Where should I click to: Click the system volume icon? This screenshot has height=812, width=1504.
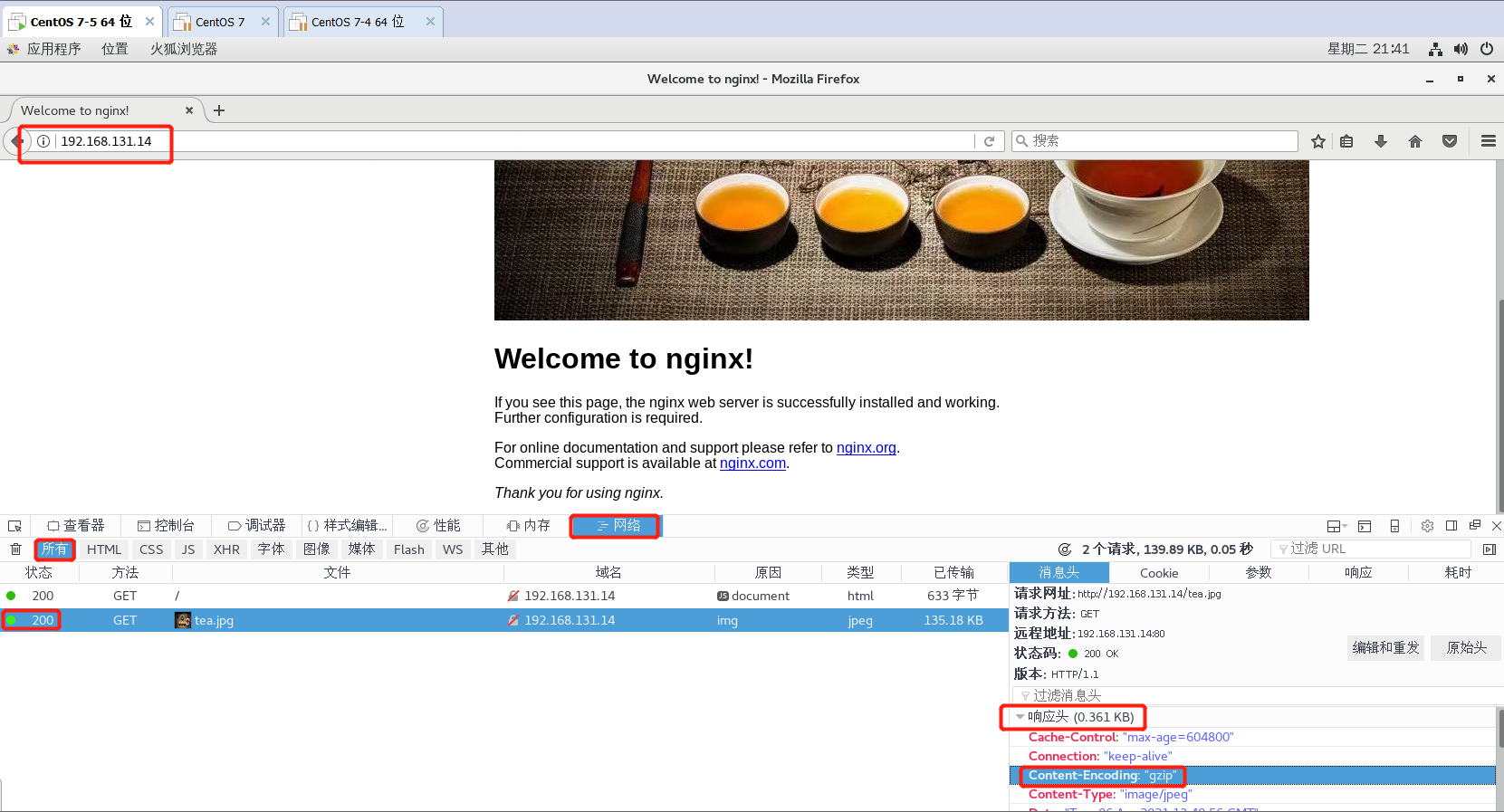tap(1461, 49)
